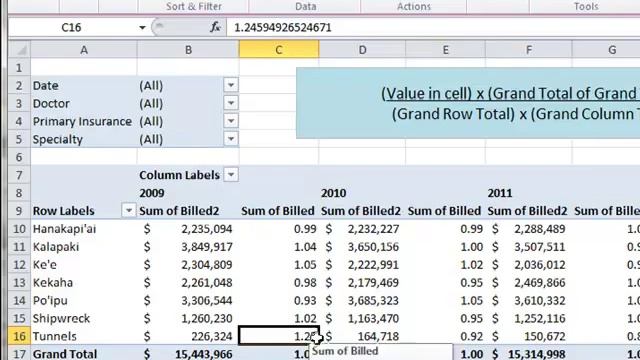This screenshot has height=360, width=640.
Task: Click cell with value 15,314,998
Action: click(536, 354)
